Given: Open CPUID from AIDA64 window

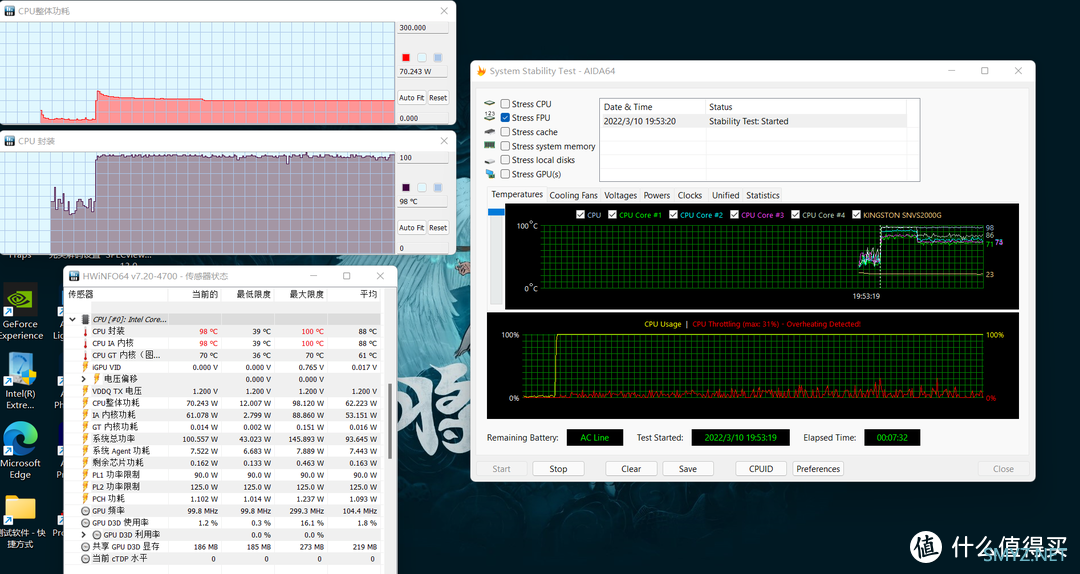Looking at the screenshot, I should [x=760, y=469].
